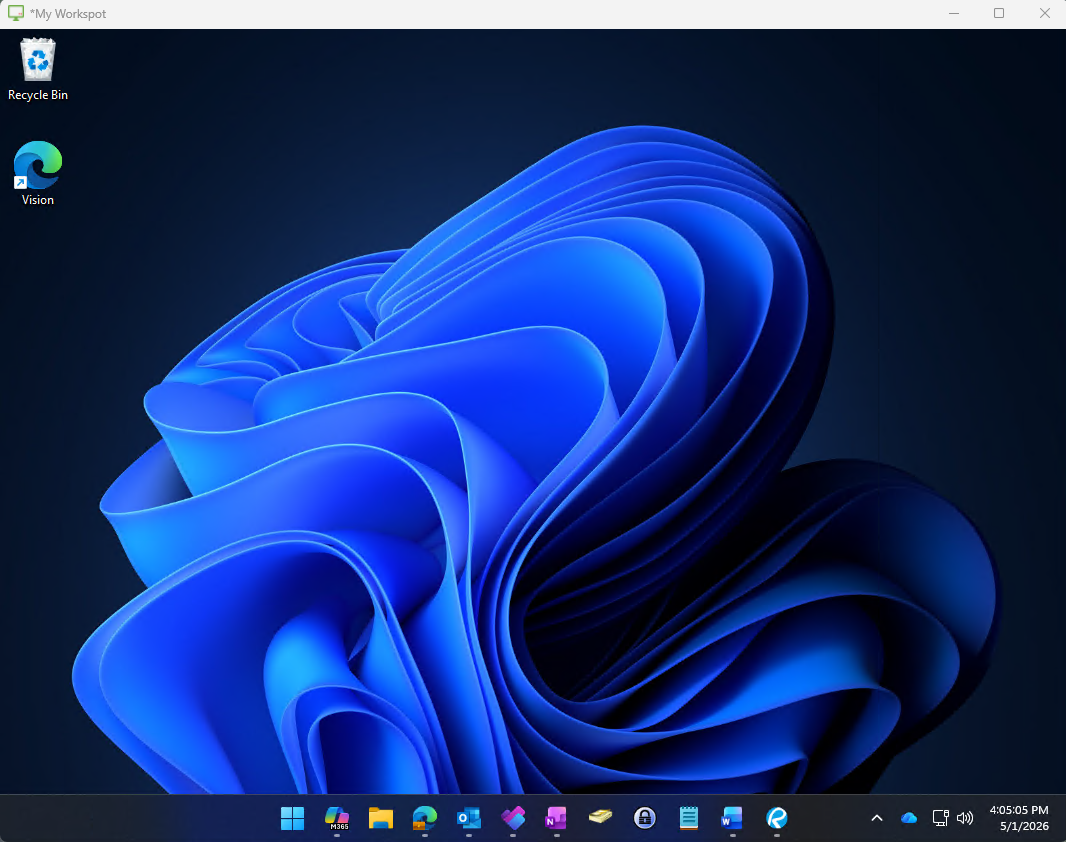Minimize the My Workspot window

pos(954,13)
